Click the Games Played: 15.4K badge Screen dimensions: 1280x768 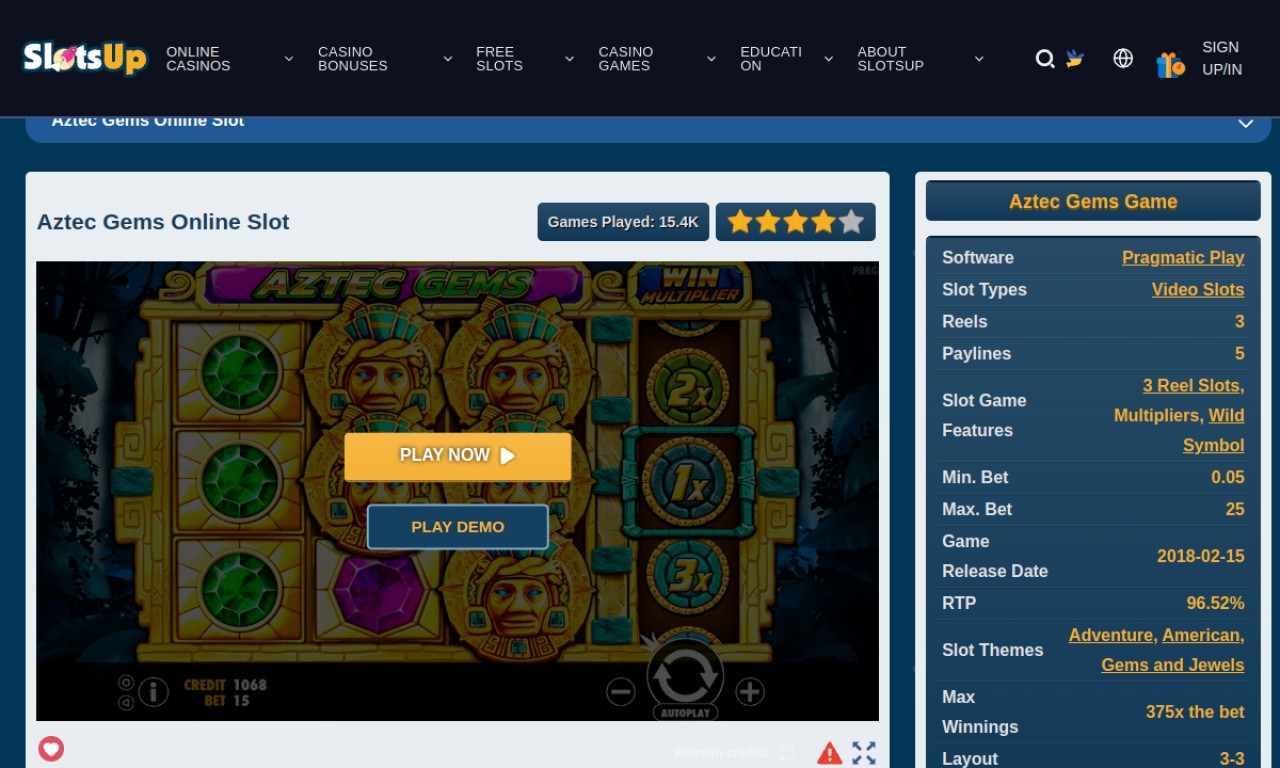[623, 222]
